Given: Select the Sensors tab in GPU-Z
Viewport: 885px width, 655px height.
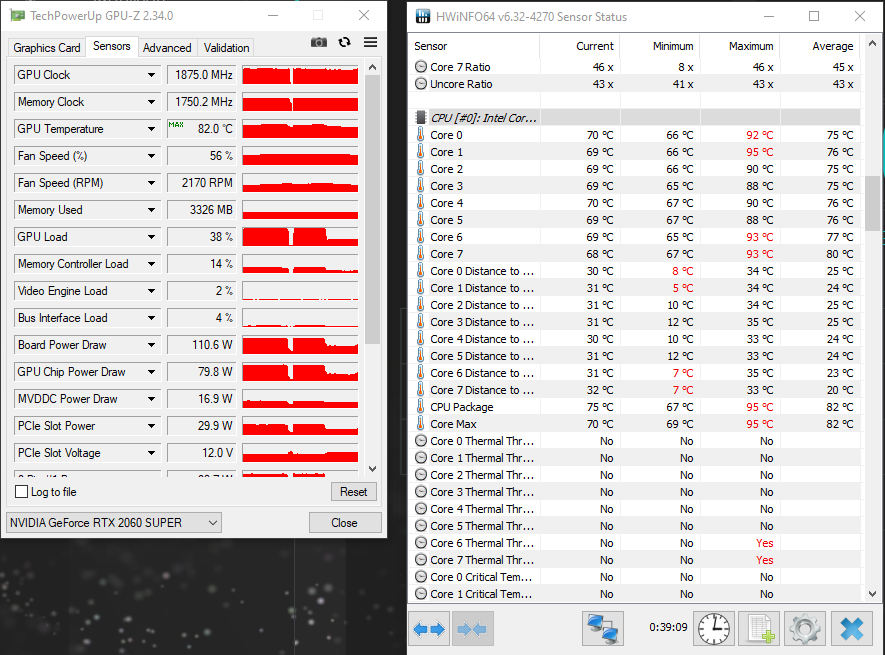Looking at the screenshot, I should (x=112, y=46).
